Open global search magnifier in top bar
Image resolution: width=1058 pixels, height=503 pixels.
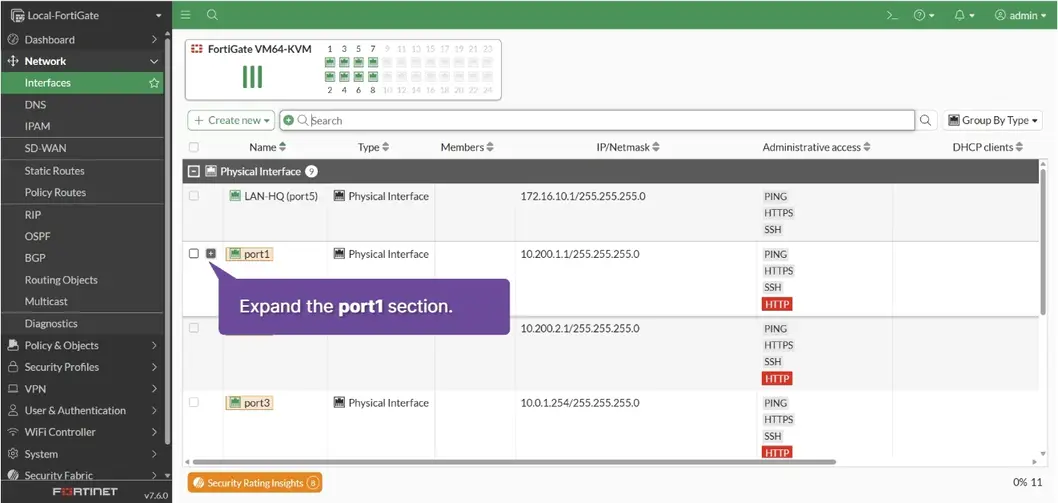pyautogui.click(x=212, y=15)
